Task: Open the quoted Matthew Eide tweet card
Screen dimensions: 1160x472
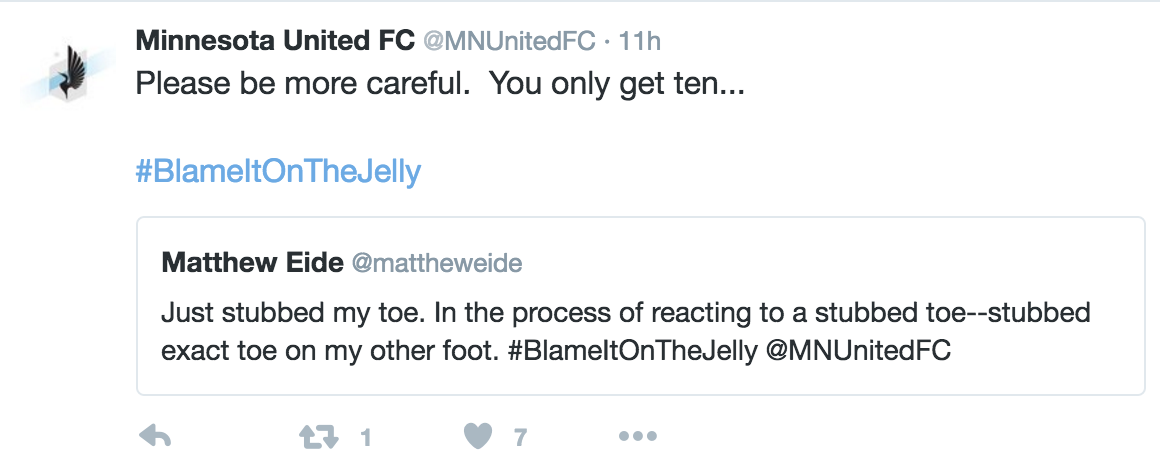Action: pyautogui.click(x=641, y=306)
